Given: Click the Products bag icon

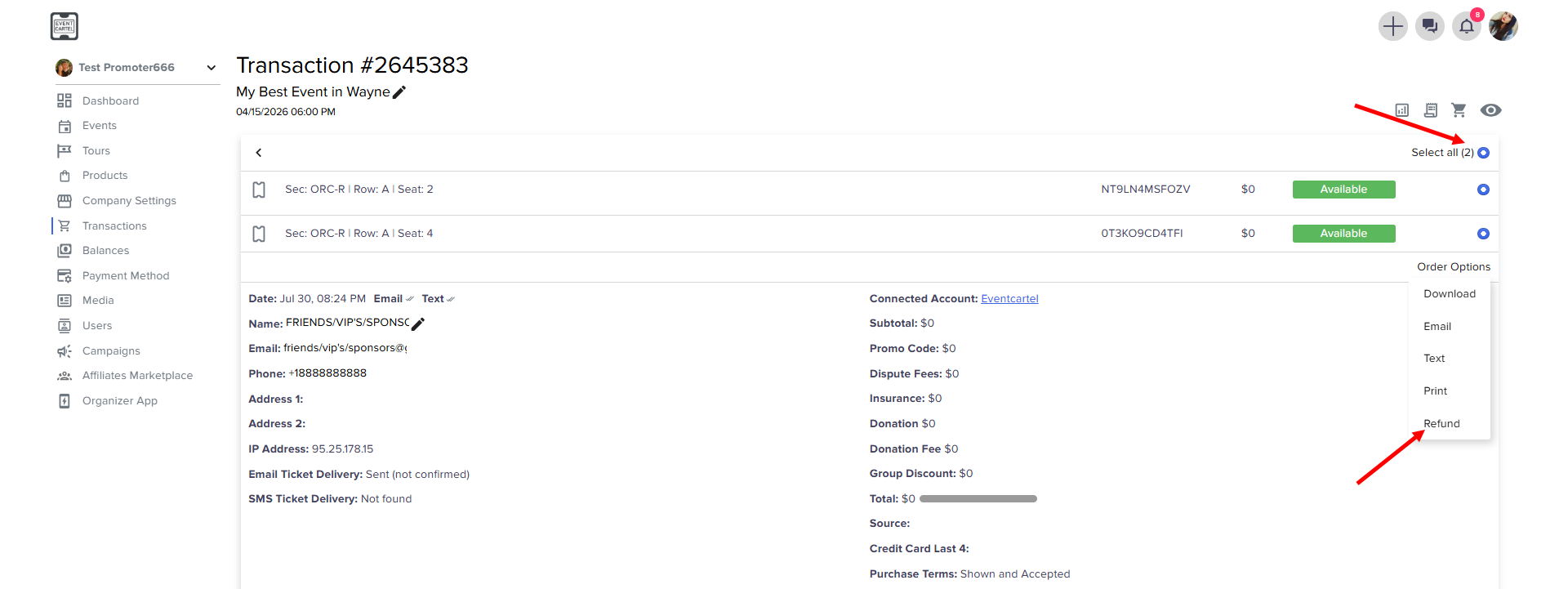Looking at the screenshot, I should [x=65, y=176].
